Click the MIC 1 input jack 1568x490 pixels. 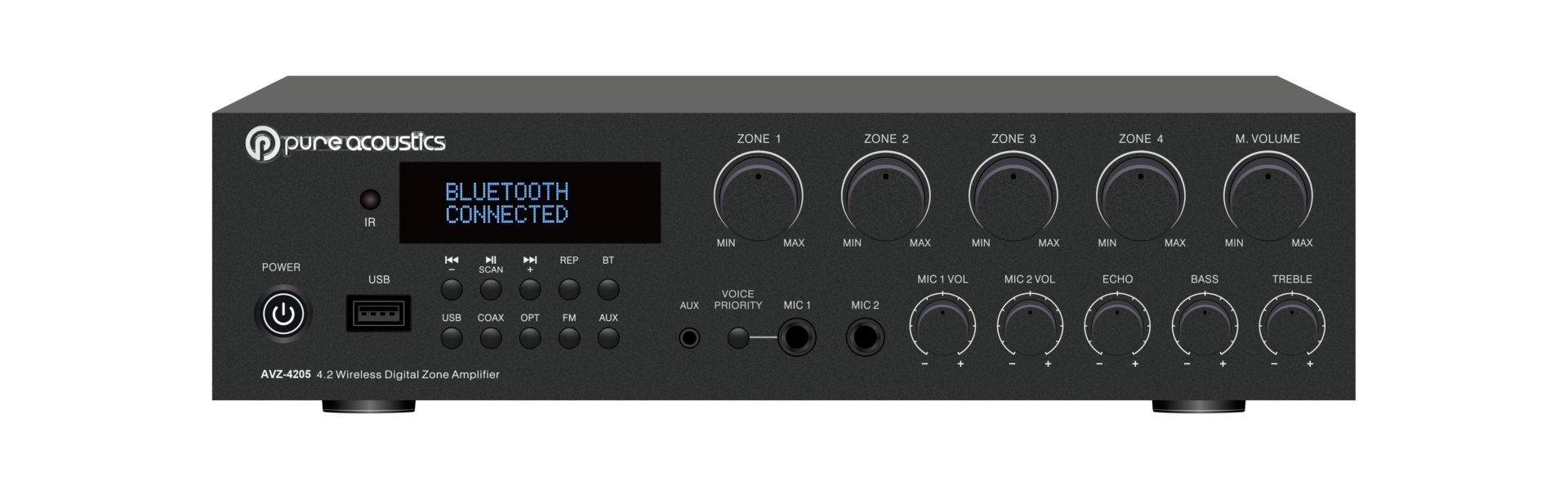coord(797,336)
